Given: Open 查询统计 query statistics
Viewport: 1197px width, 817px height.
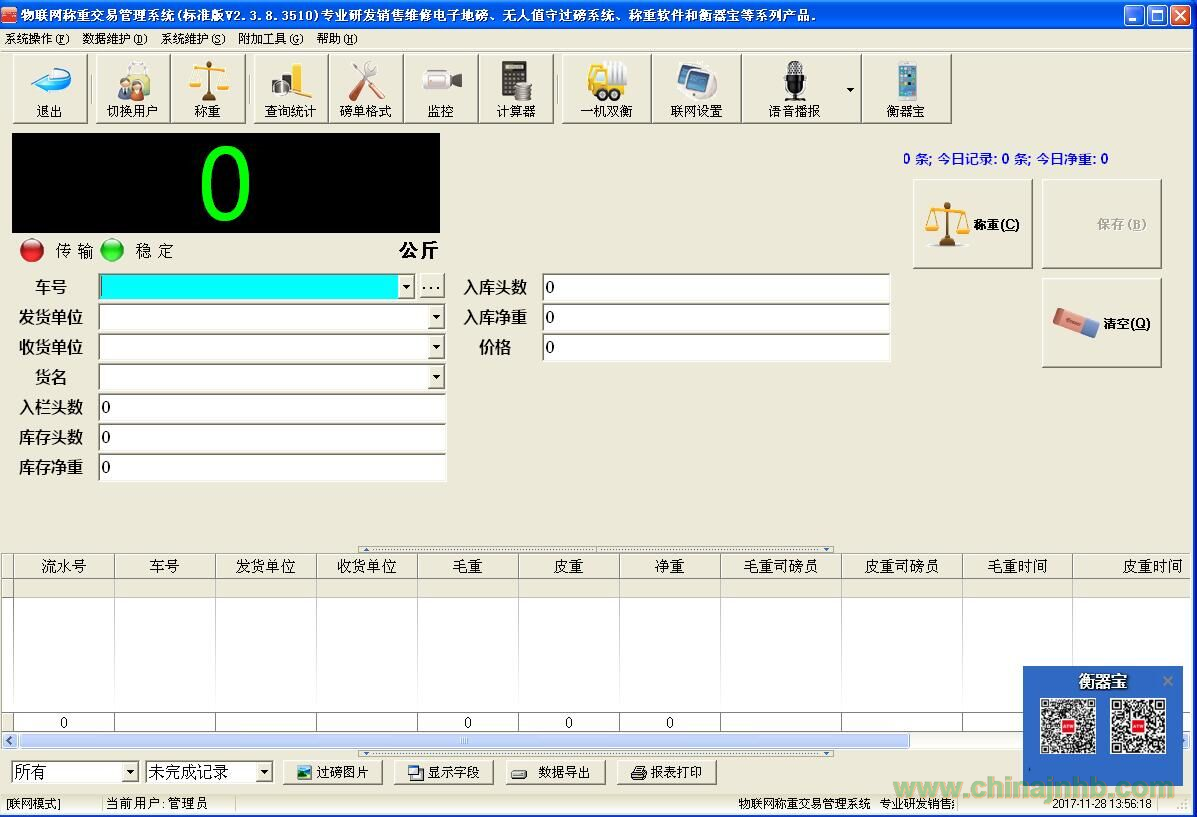Looking at the screenshot, I should point(290,89).
